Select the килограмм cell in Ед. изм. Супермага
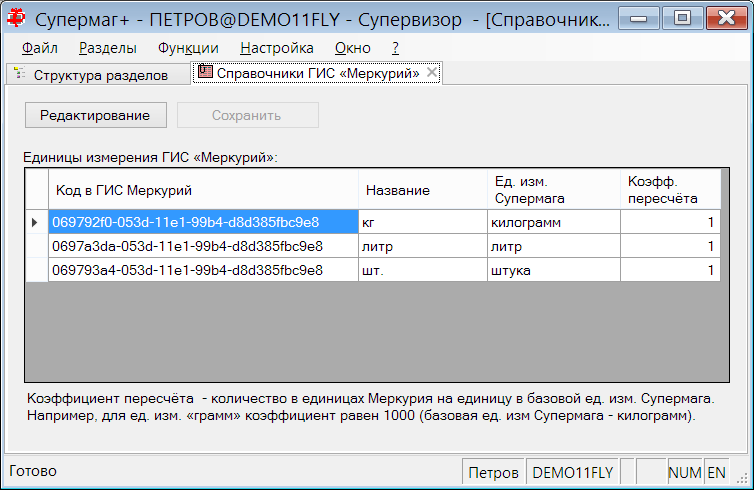The width and height of the screenshot is (754, 490). click(x=553, y=222)
